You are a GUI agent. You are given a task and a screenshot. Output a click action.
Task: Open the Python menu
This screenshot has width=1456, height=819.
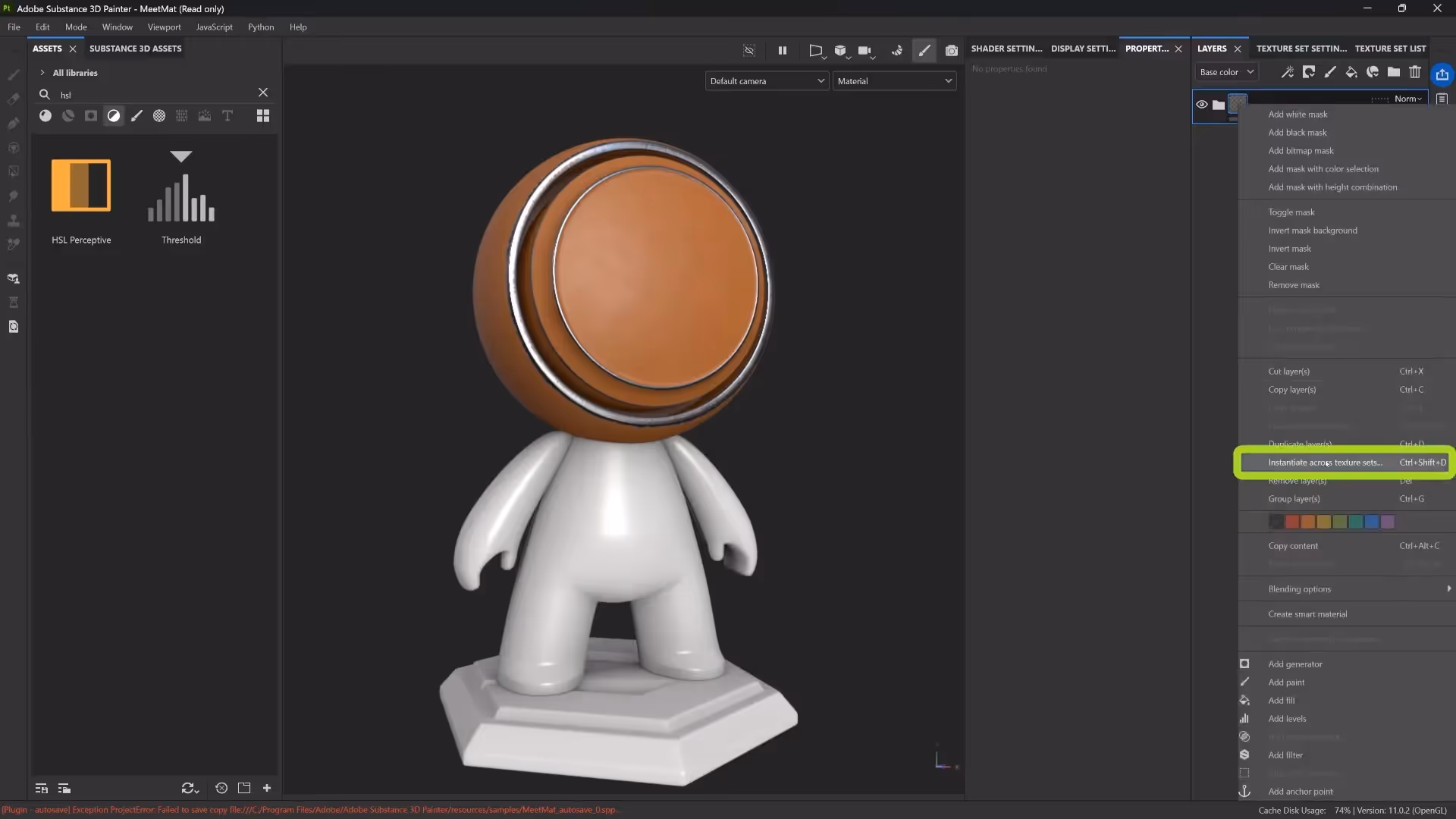[261, 27]
